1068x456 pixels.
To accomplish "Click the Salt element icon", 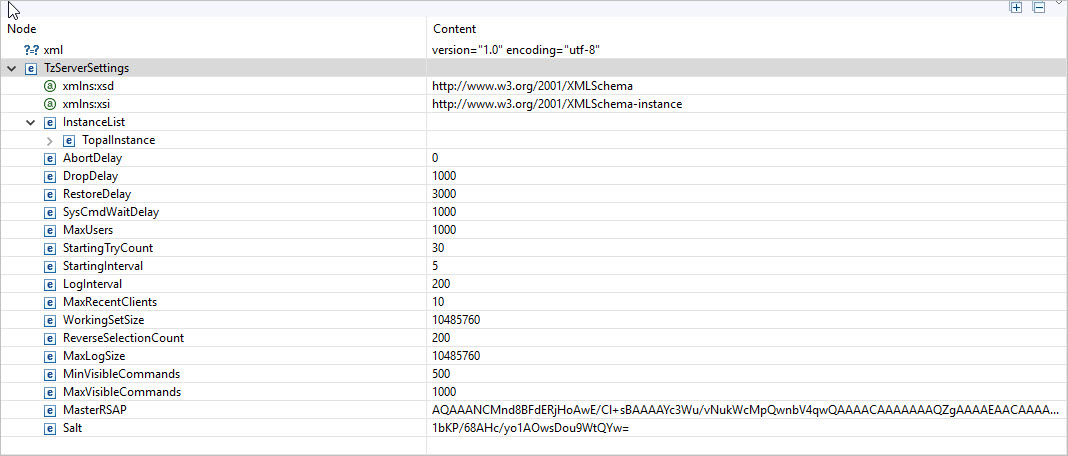I will pos(50,428).
